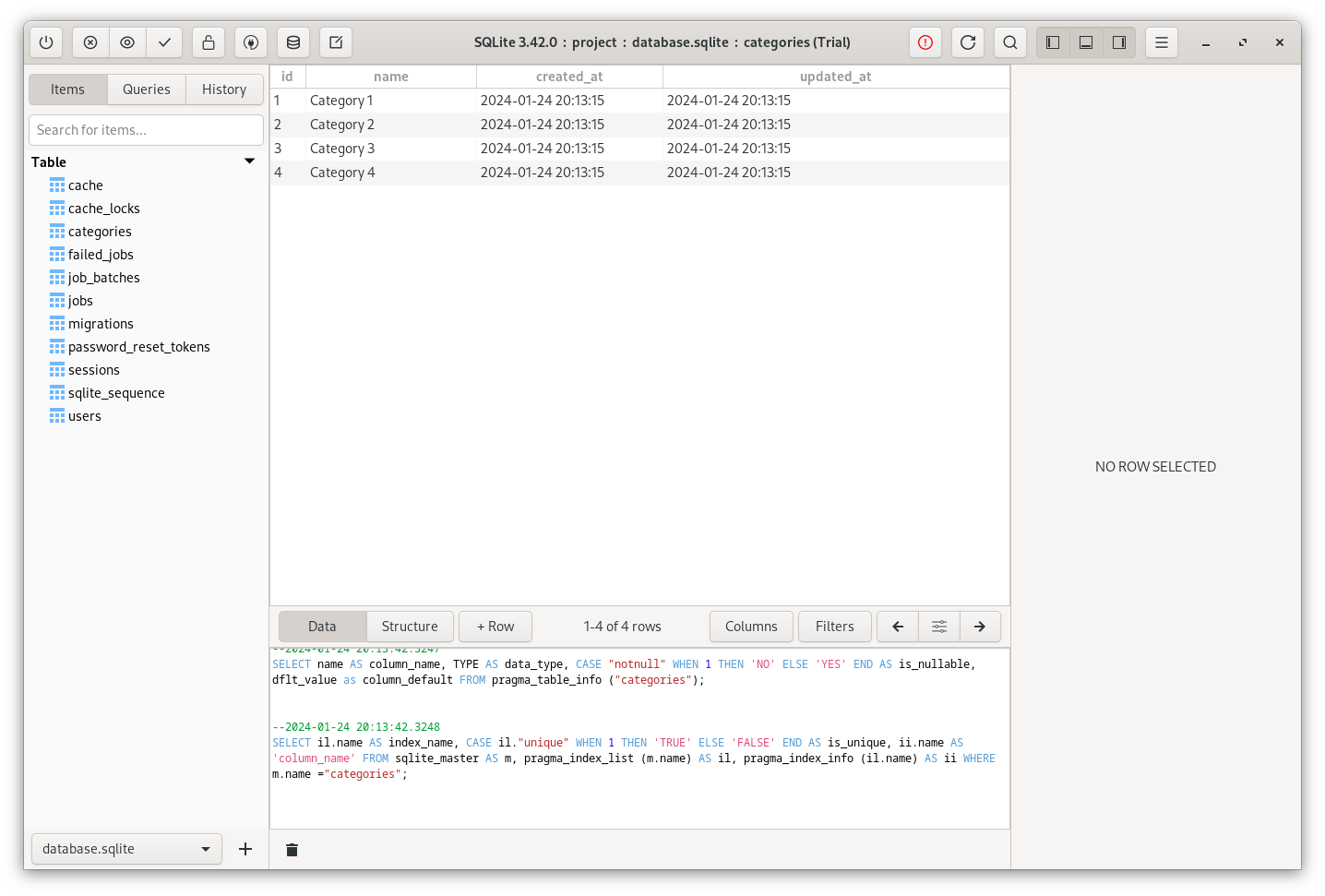This screenshot has height=896, width=1325.
Task: Switch to the Queries tab
Action: pos(147,90)
